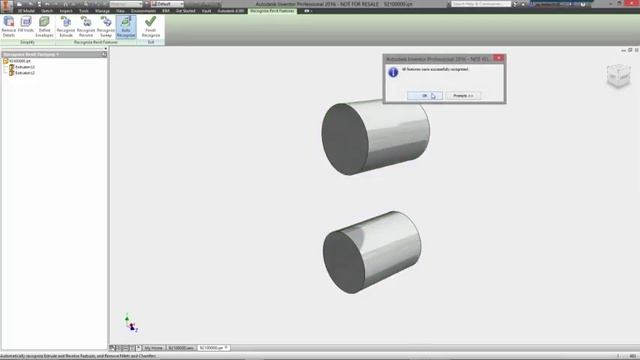Open the Manage ribbon tab
The width and height of the screenshot is (640, 360).
pos(102,11)
